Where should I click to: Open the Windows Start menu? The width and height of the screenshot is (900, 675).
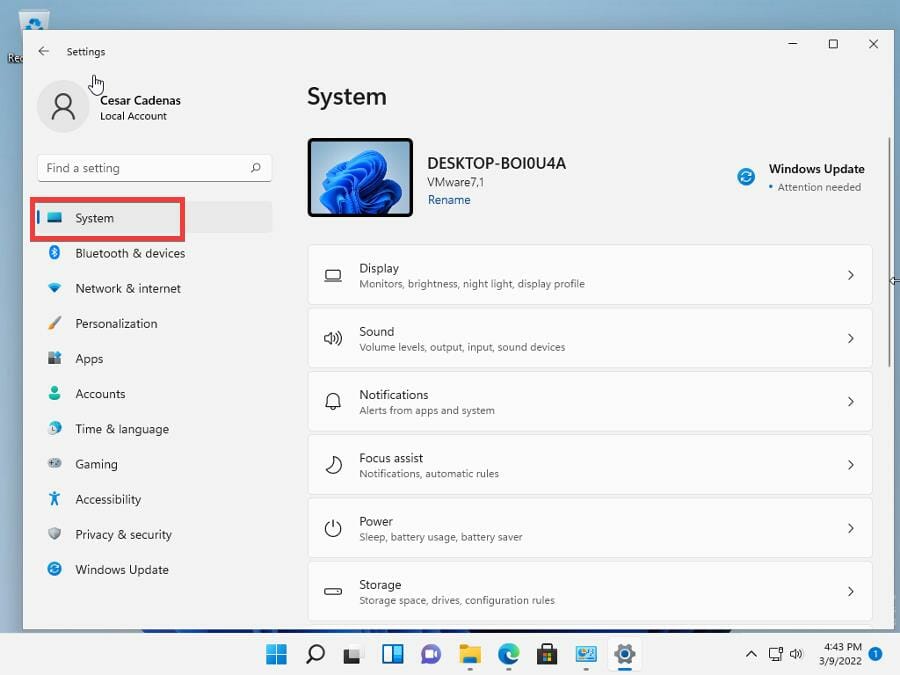pyautogui.click(x=277, y=654)
